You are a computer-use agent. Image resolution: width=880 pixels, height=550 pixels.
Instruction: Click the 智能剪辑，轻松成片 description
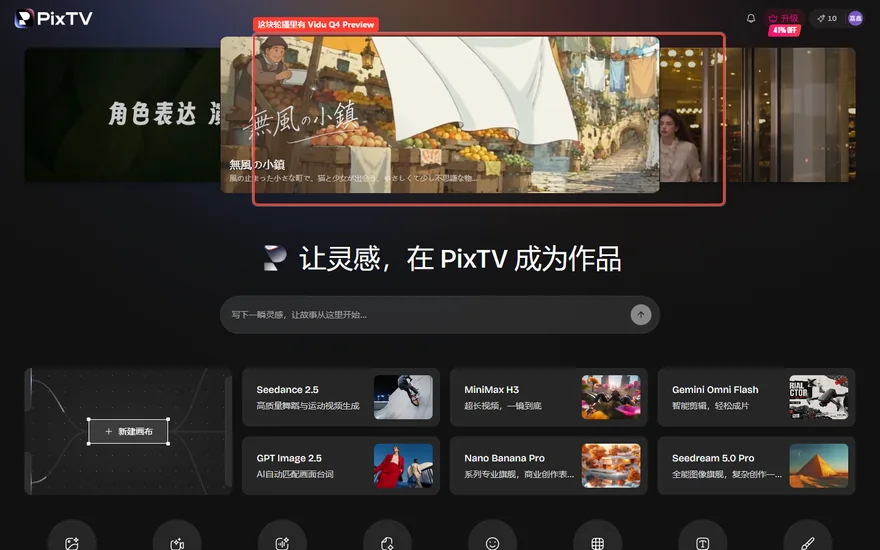point(710,406)
